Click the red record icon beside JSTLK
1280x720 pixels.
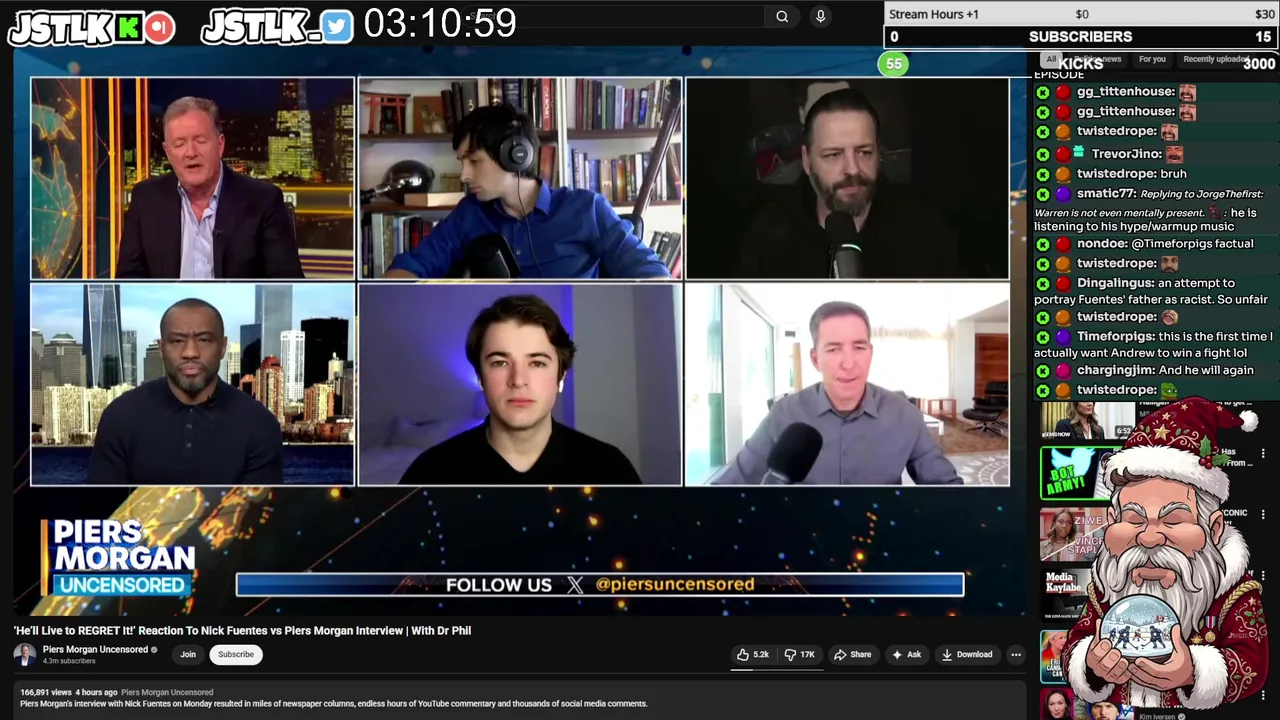click(159, 27)
